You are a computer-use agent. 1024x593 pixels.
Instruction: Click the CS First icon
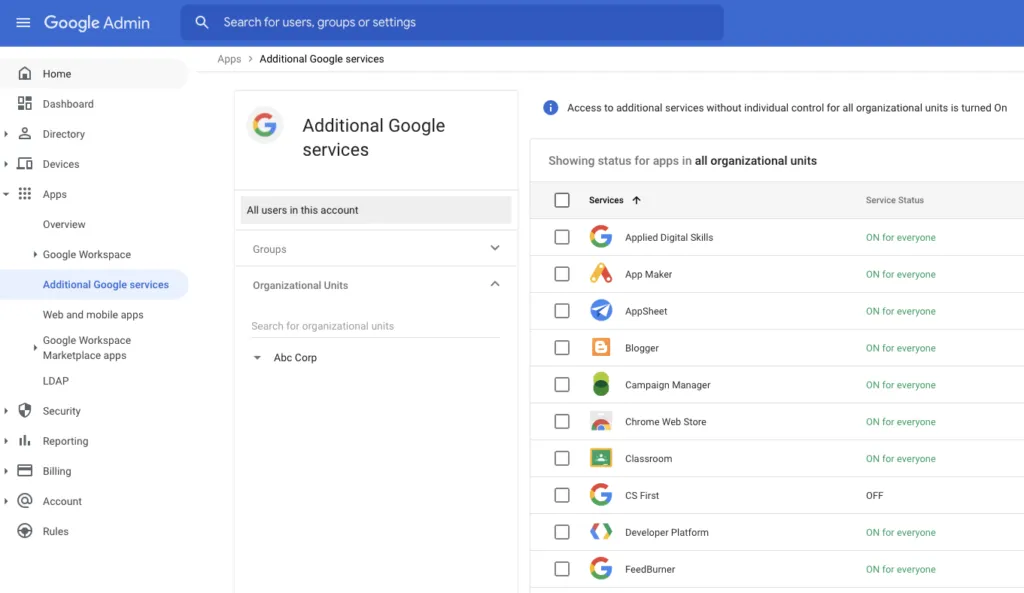click(601, 494)
